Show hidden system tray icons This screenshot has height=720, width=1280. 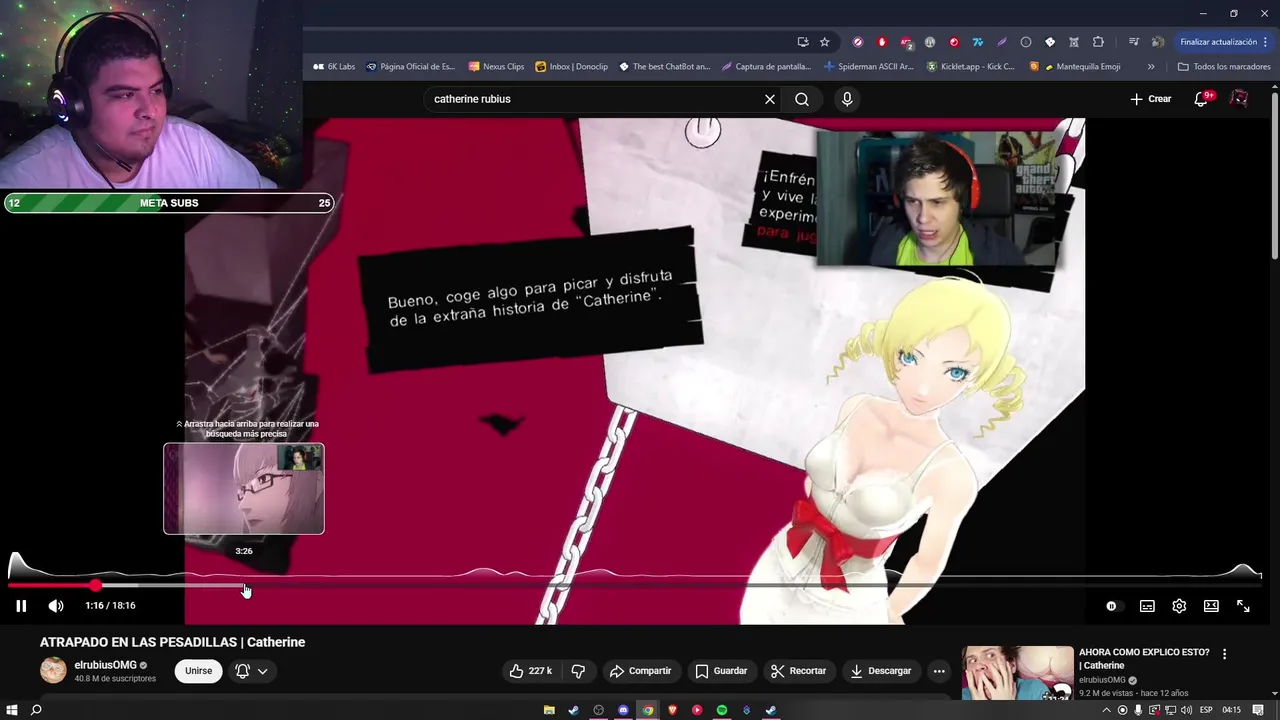[x=1106, y=710]
